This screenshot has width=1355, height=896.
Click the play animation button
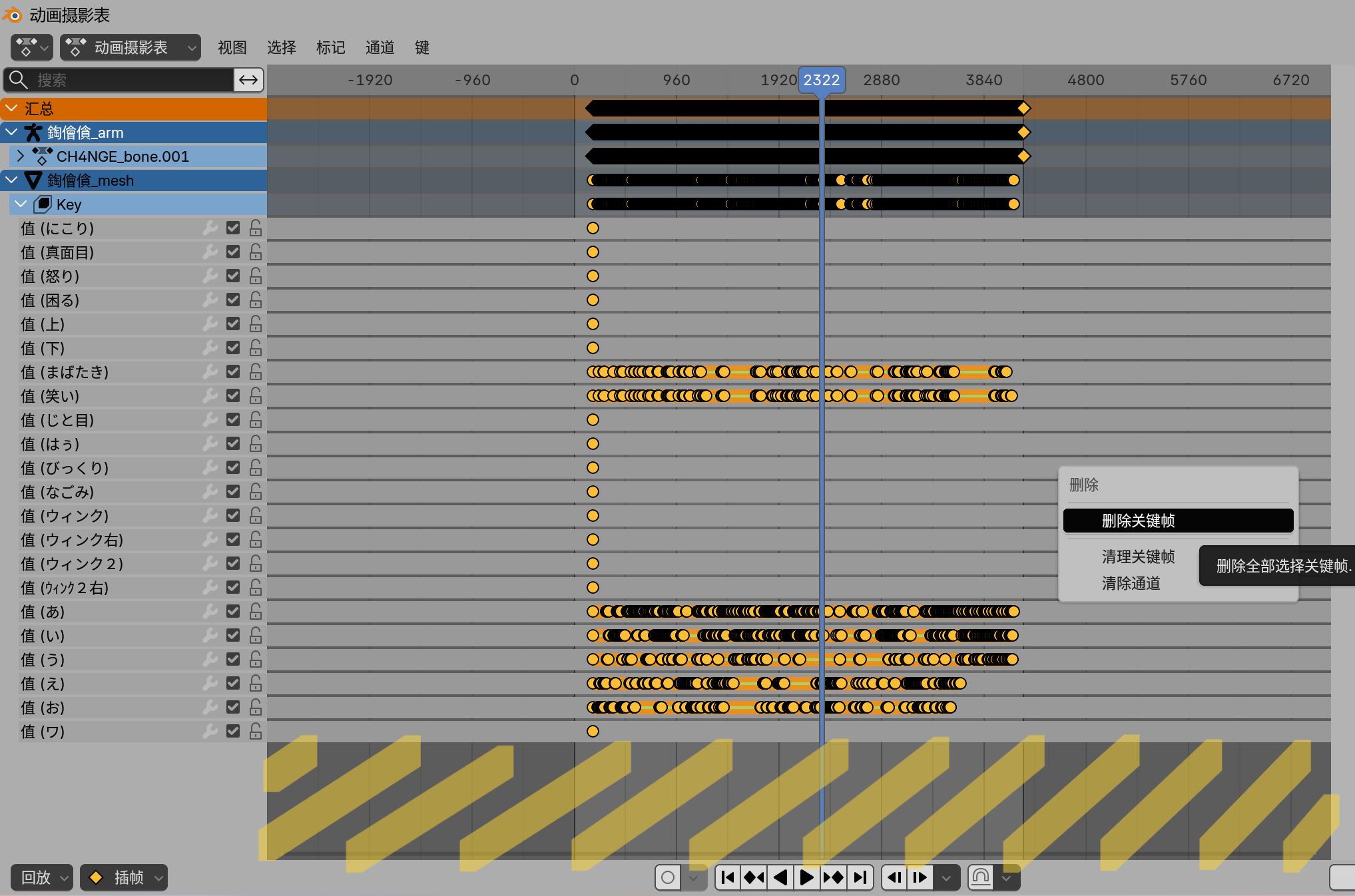pos(806,877)
